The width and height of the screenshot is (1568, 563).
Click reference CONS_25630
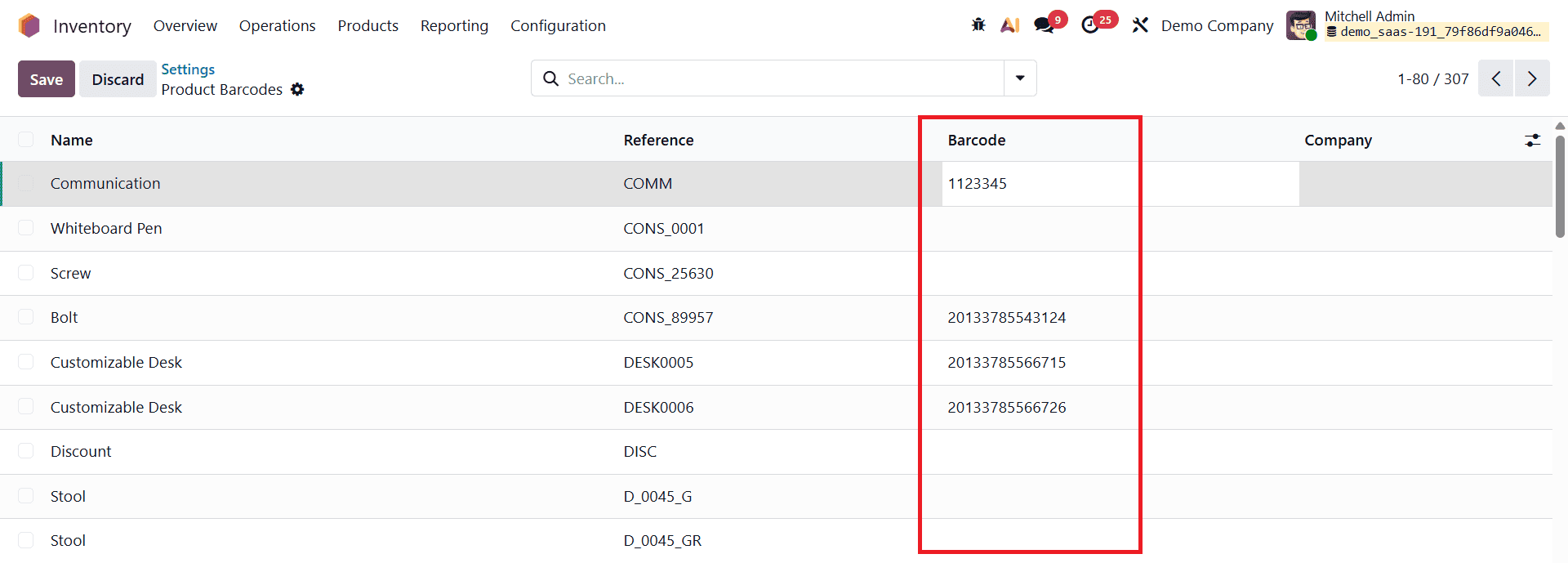point(668,273)
